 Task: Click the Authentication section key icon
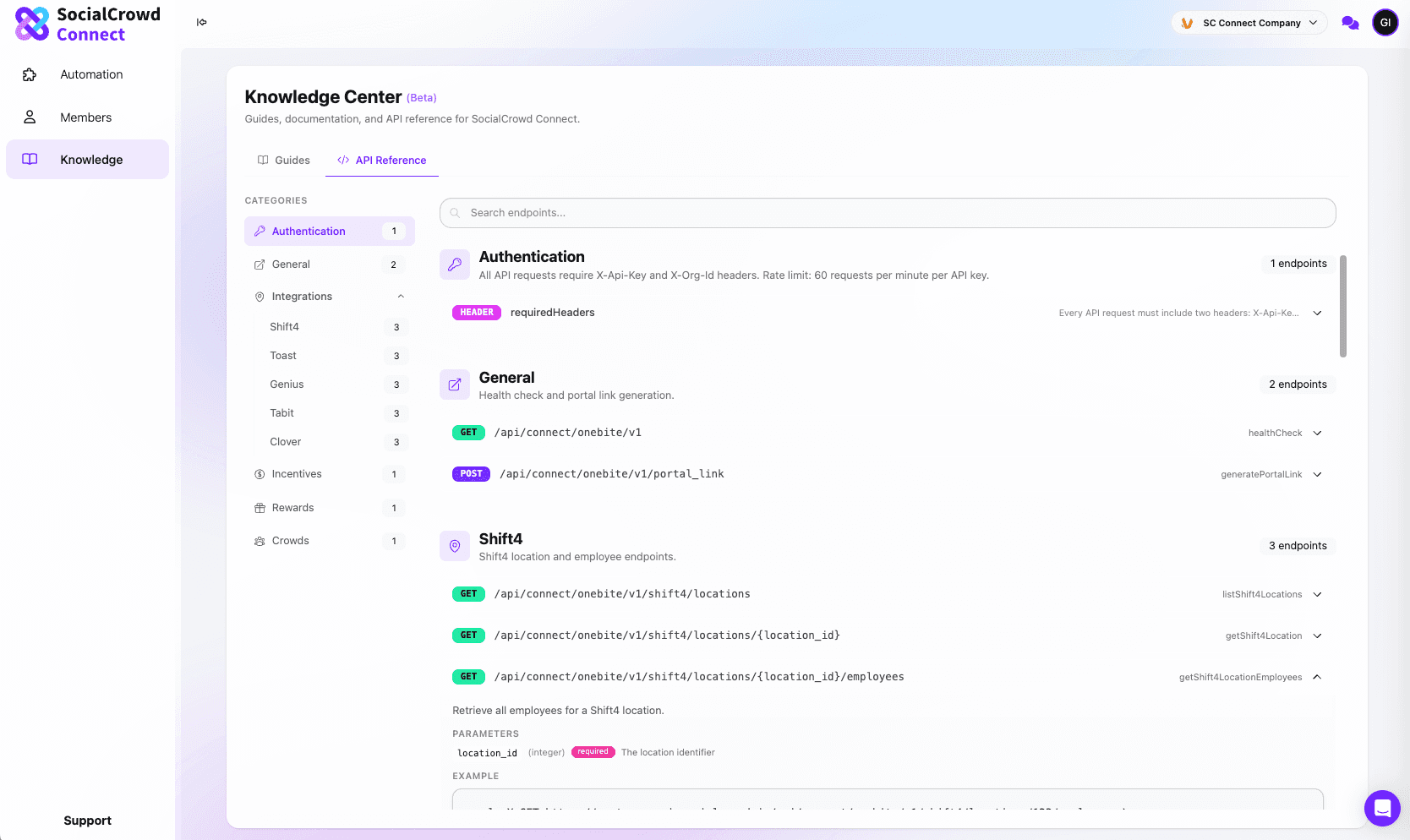point(455,265)
